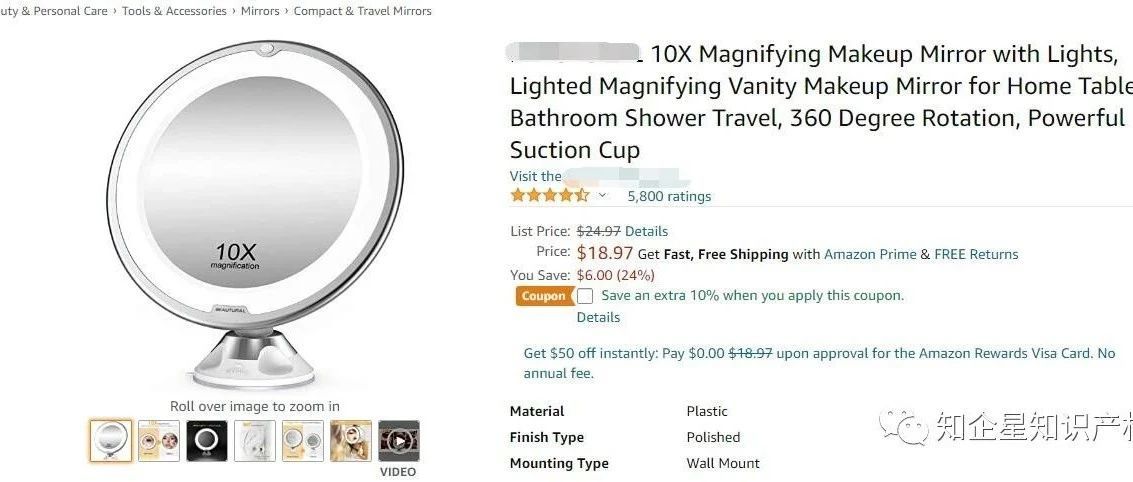The height and width of the screenshot is (482, 1133).
Task: Select the first white mirror thumbnail
Action: (110, 441)
